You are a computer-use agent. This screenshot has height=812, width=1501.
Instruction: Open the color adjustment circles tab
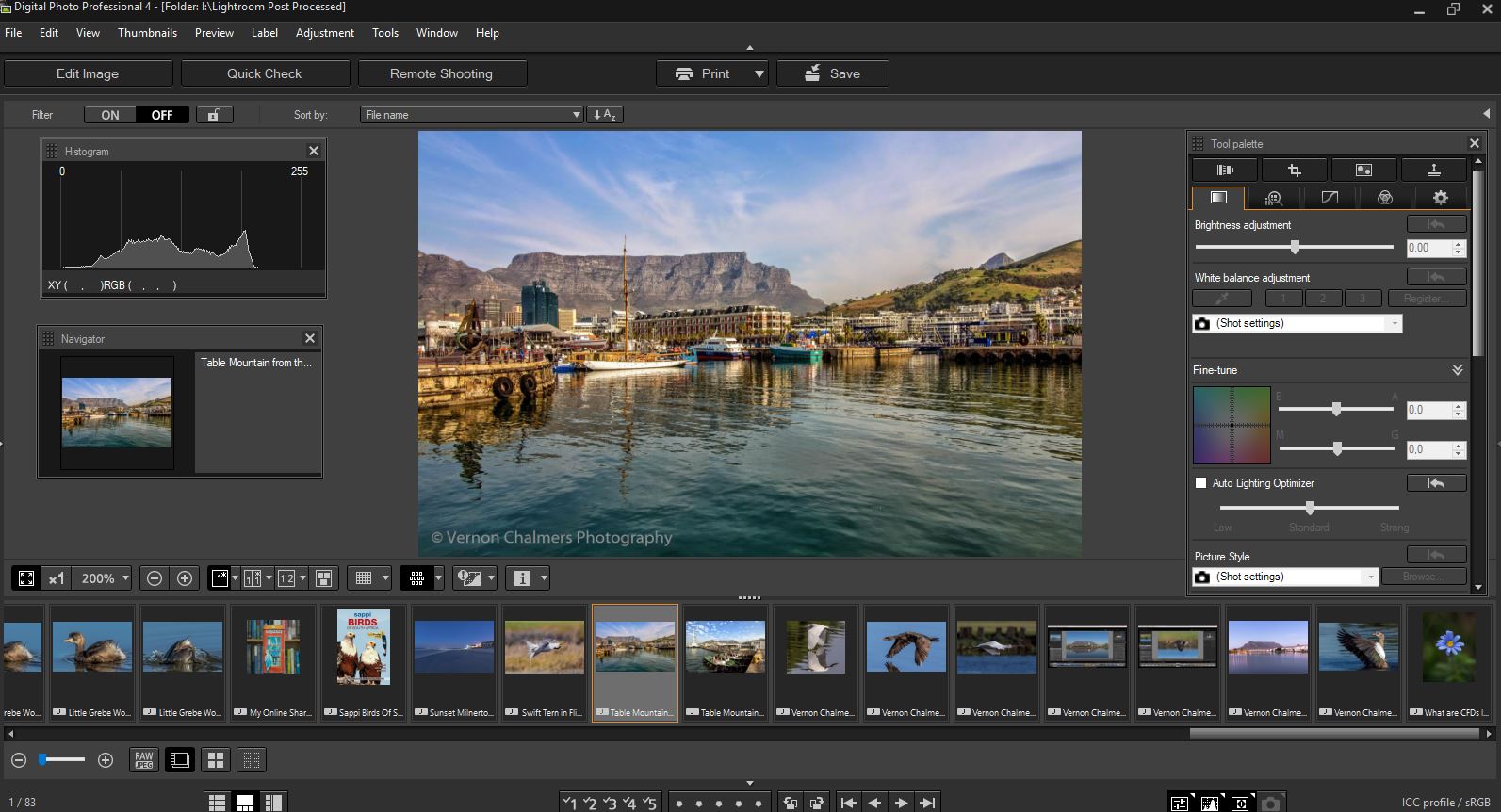coord(1384,198)
